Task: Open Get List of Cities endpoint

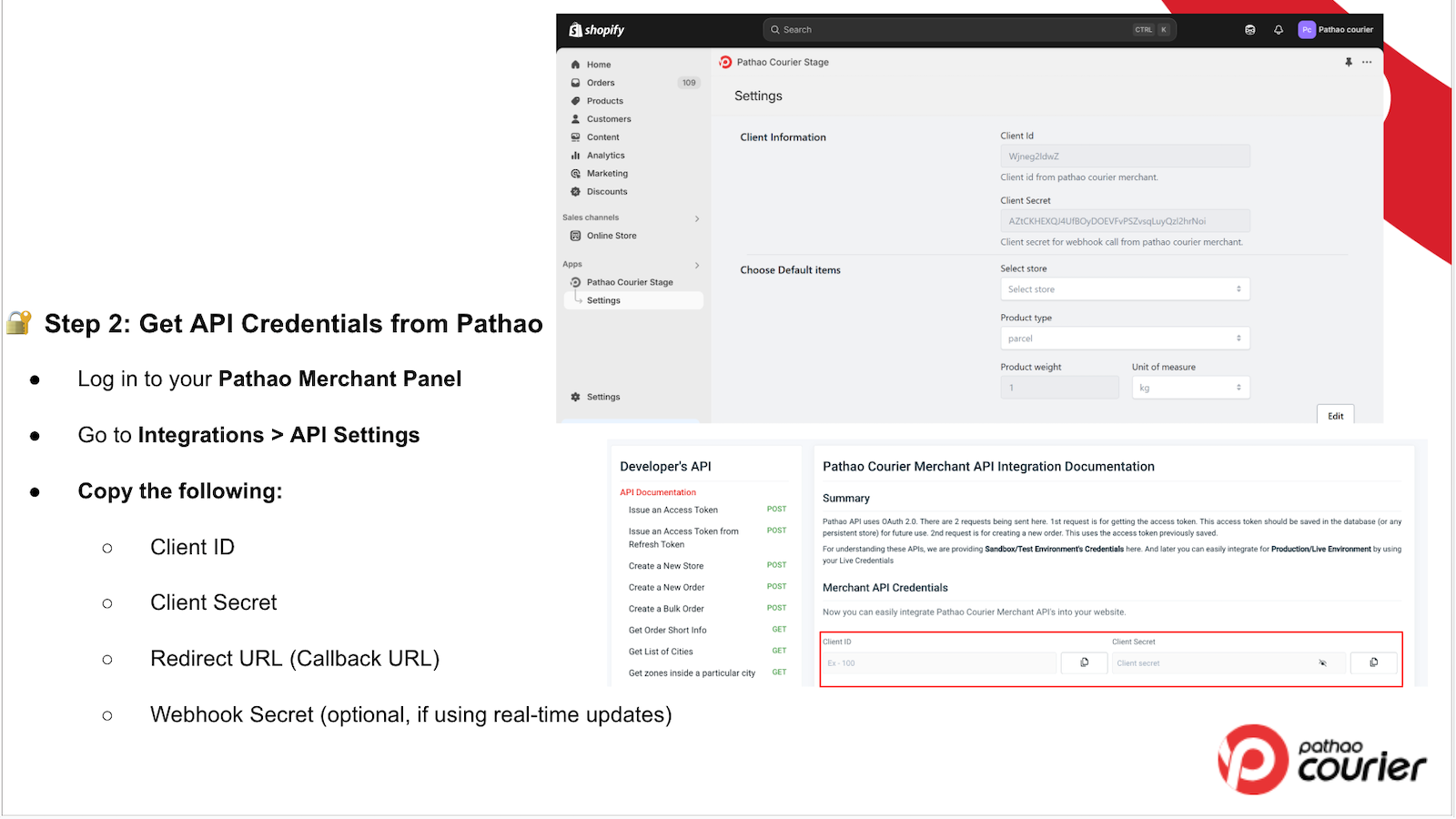Action: (x=661, y=652)
